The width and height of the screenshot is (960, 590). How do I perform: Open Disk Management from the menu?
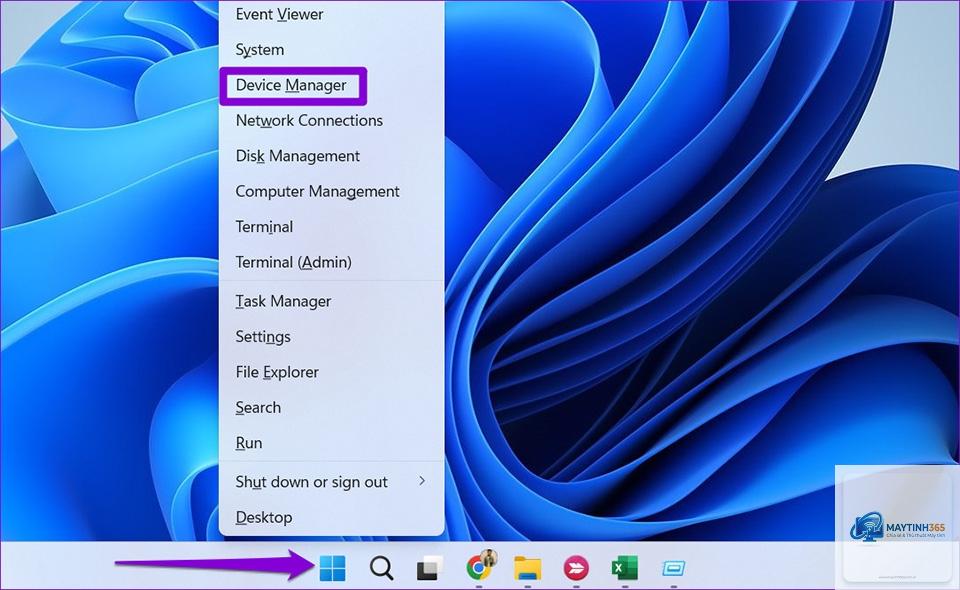tap(331, 156)
